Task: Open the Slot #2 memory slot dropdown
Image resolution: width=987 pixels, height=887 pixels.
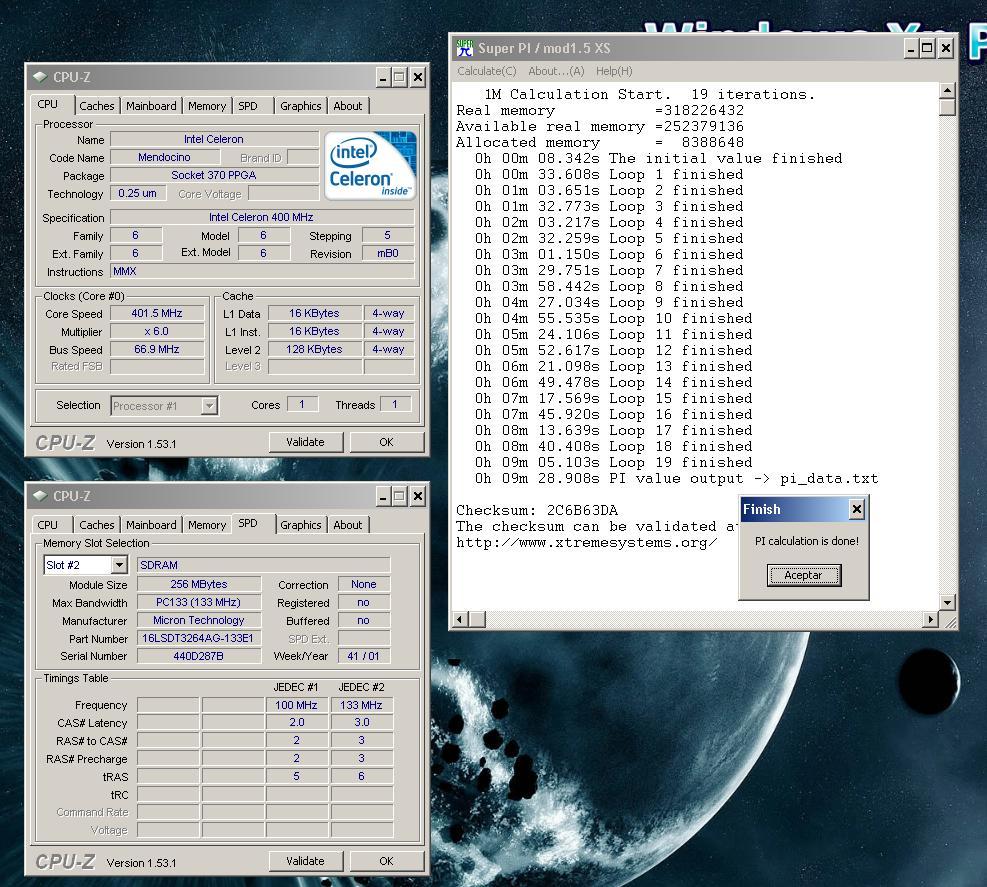Action: (119, 565)
